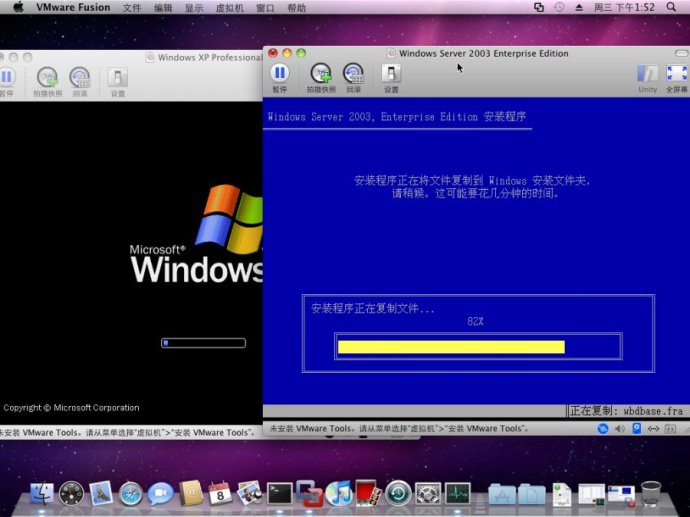Click the VMware Tools notice in Server 2003 window
The width and height of the screenshot is (690, 517).
pyautogui.click(x=398, y=429)
